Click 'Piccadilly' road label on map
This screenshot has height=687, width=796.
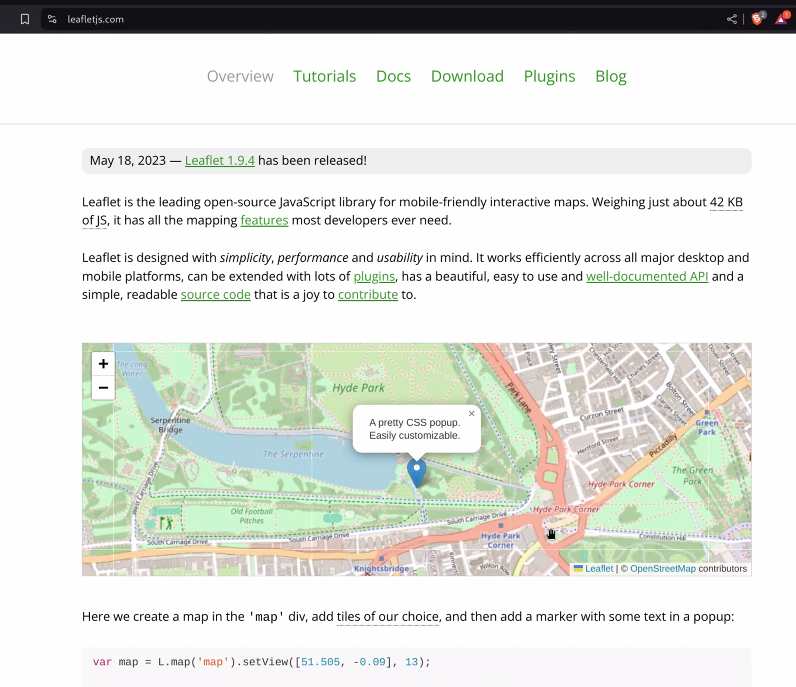(664, 445)
